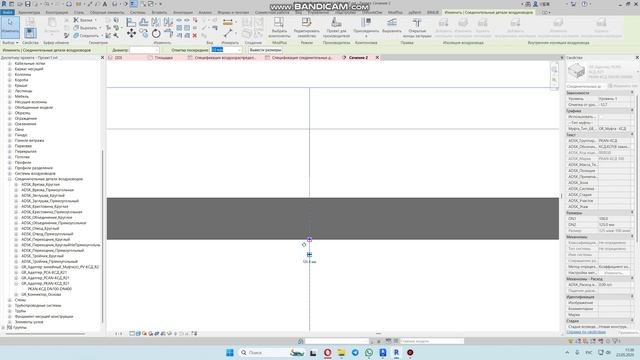Click the Save icon in quick access toolbar
This screenshot has height=360, width=640.
(27, 4)
